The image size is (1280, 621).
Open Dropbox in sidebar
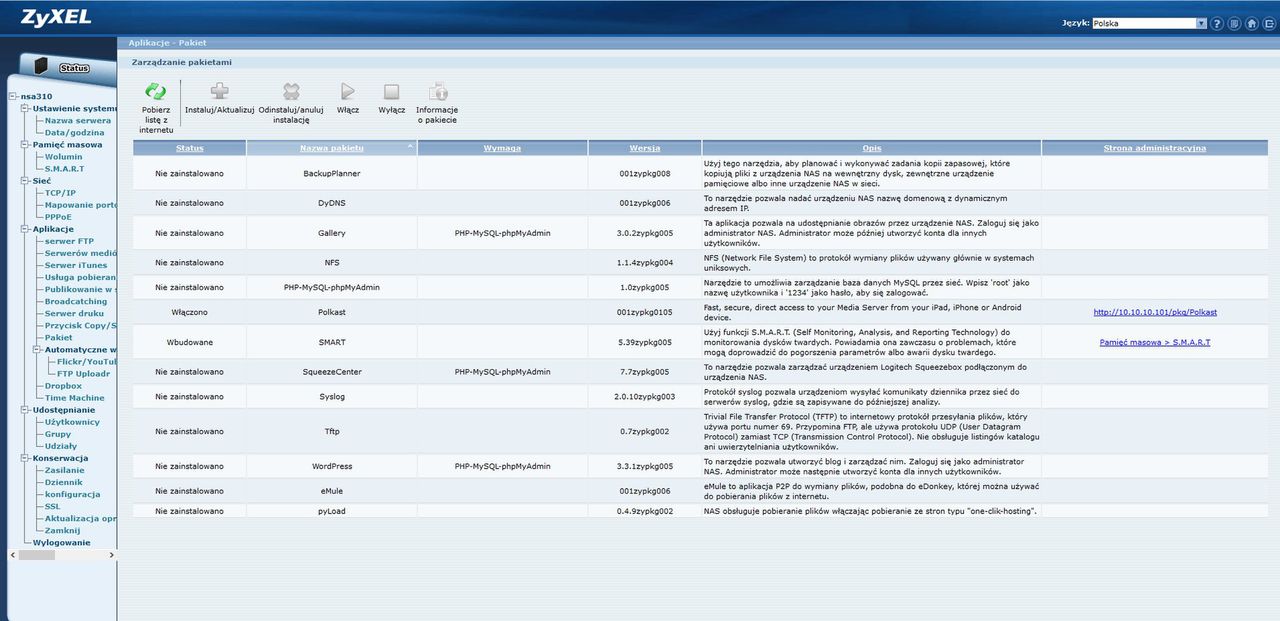click(x=63, y=386)
